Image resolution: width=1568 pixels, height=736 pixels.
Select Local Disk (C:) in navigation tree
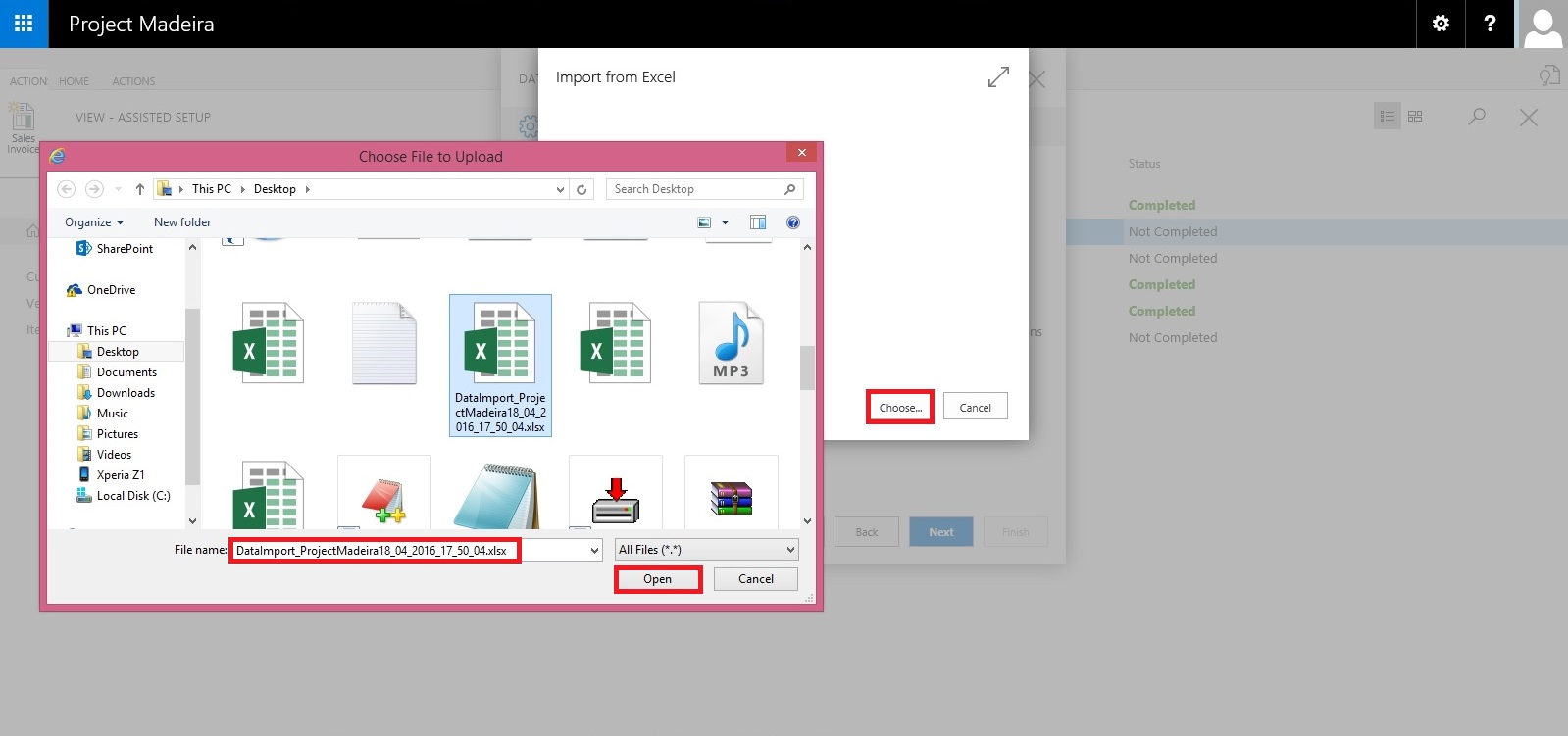click(133, 496)
